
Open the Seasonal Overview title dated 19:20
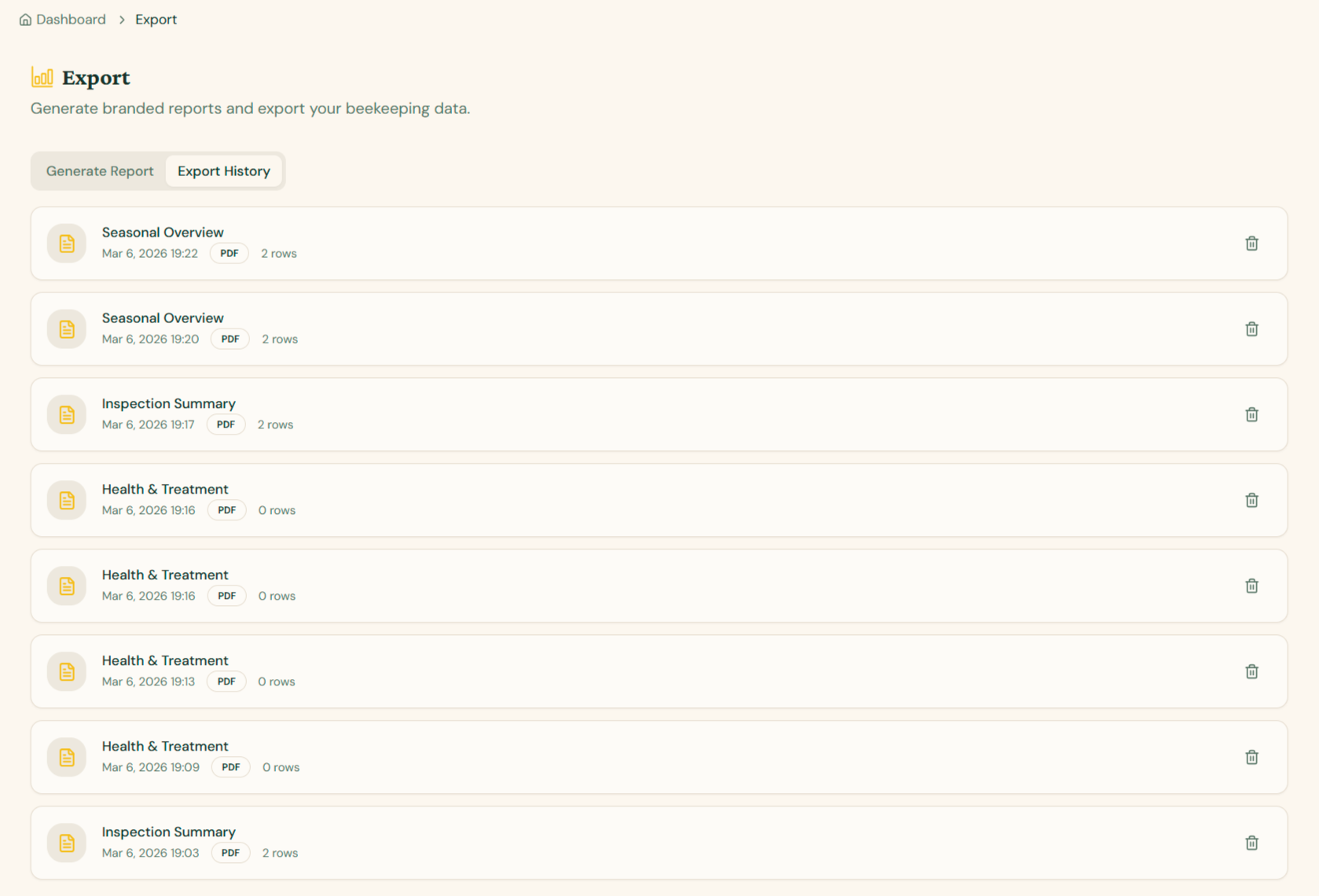click(163, 318)
